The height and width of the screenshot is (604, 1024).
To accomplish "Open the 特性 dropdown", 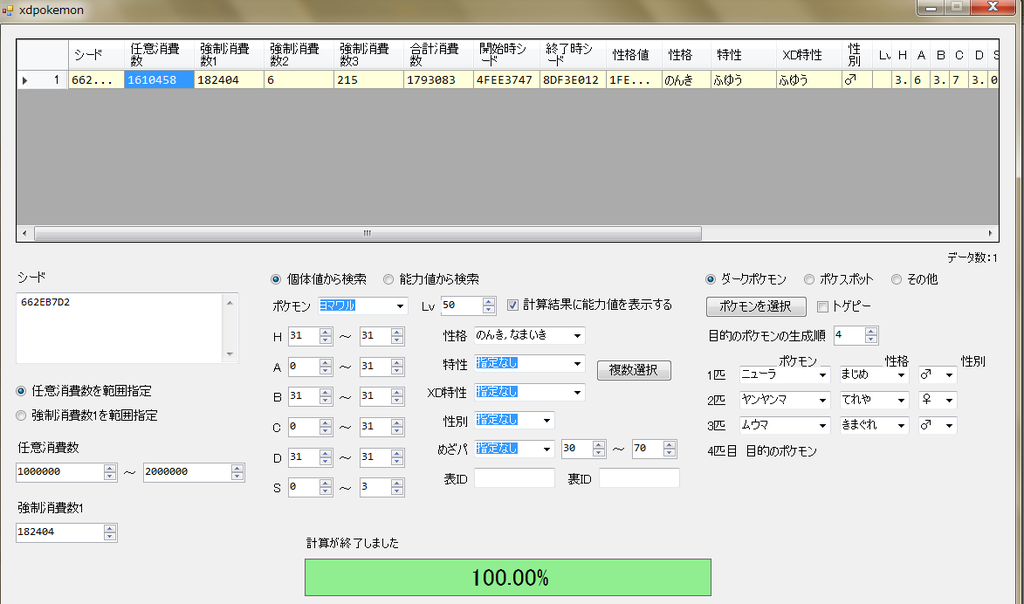I will click(529, 363).
